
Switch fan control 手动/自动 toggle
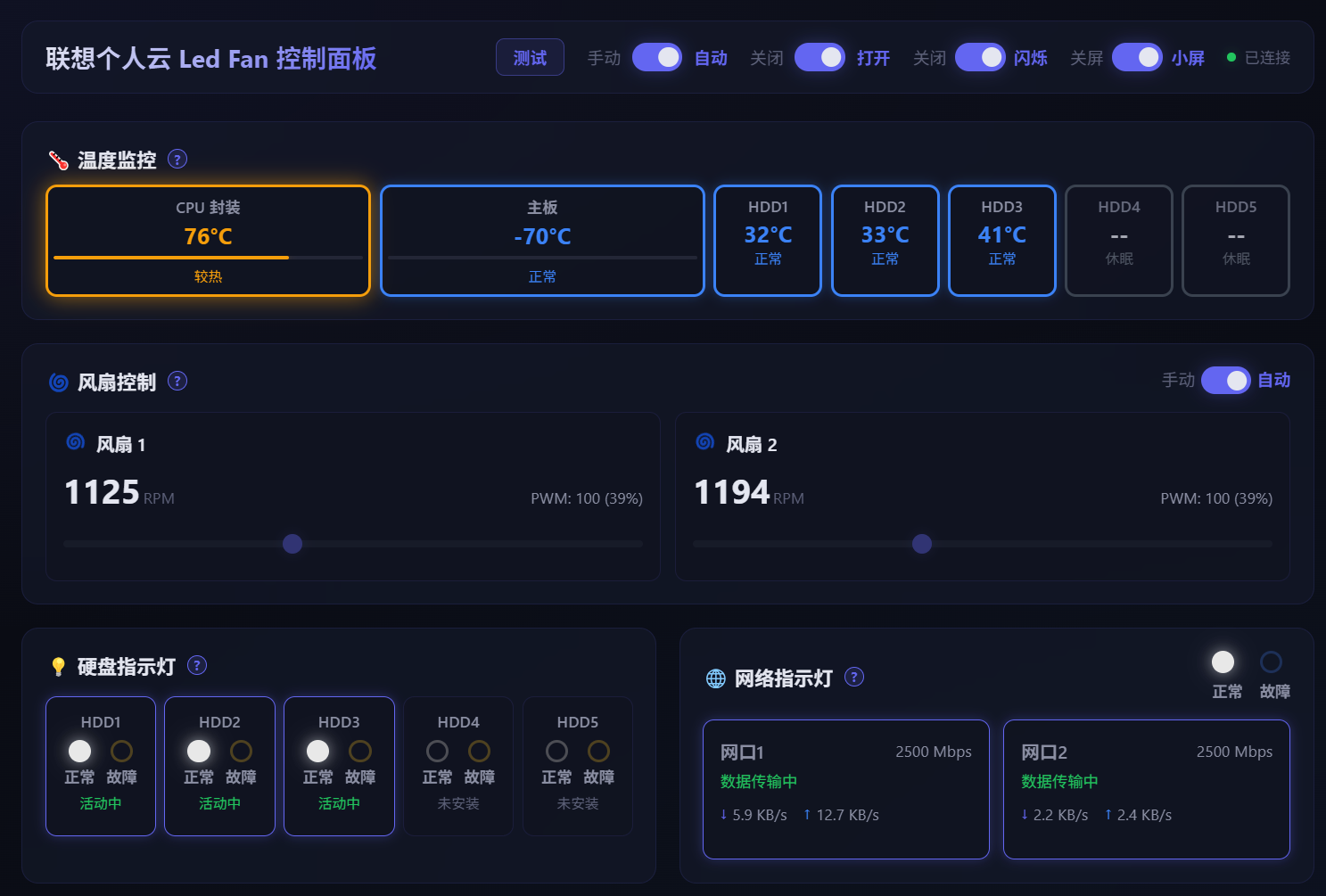1226,380
